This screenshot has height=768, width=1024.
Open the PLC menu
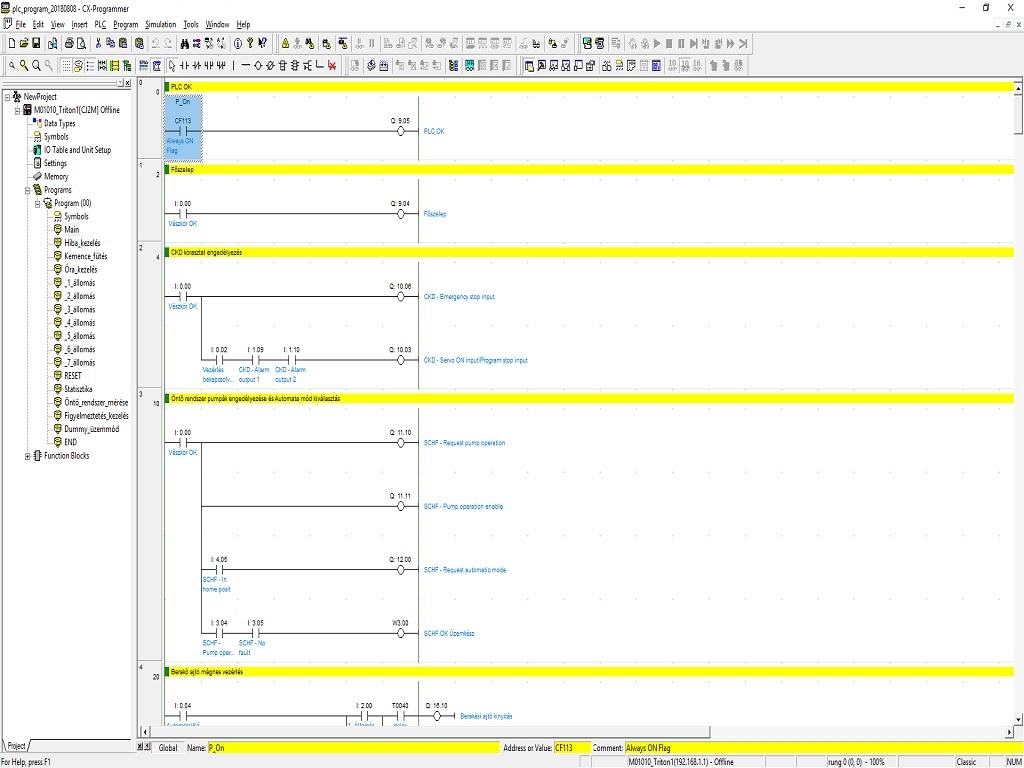100,25
